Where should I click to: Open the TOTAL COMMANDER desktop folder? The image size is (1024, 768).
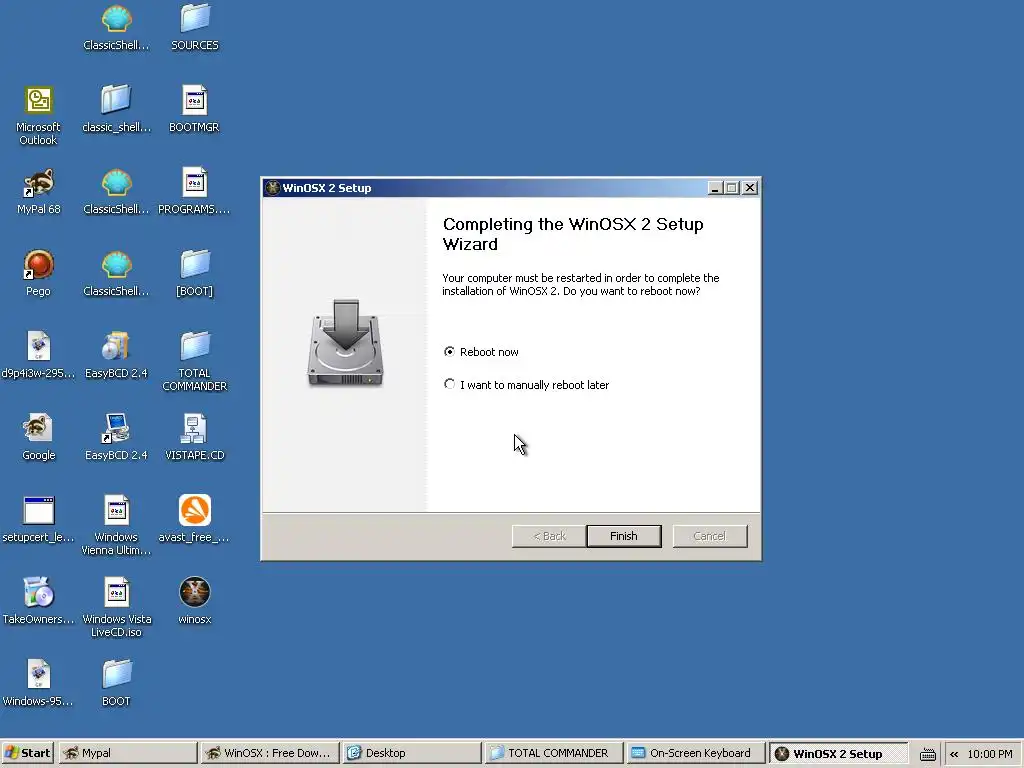(x=195, y=361)
